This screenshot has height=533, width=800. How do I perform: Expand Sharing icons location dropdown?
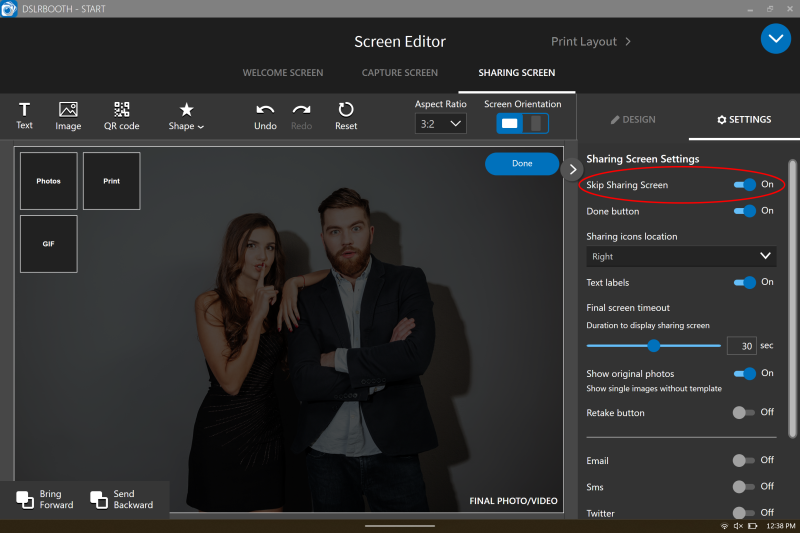(x=681, y=257)
